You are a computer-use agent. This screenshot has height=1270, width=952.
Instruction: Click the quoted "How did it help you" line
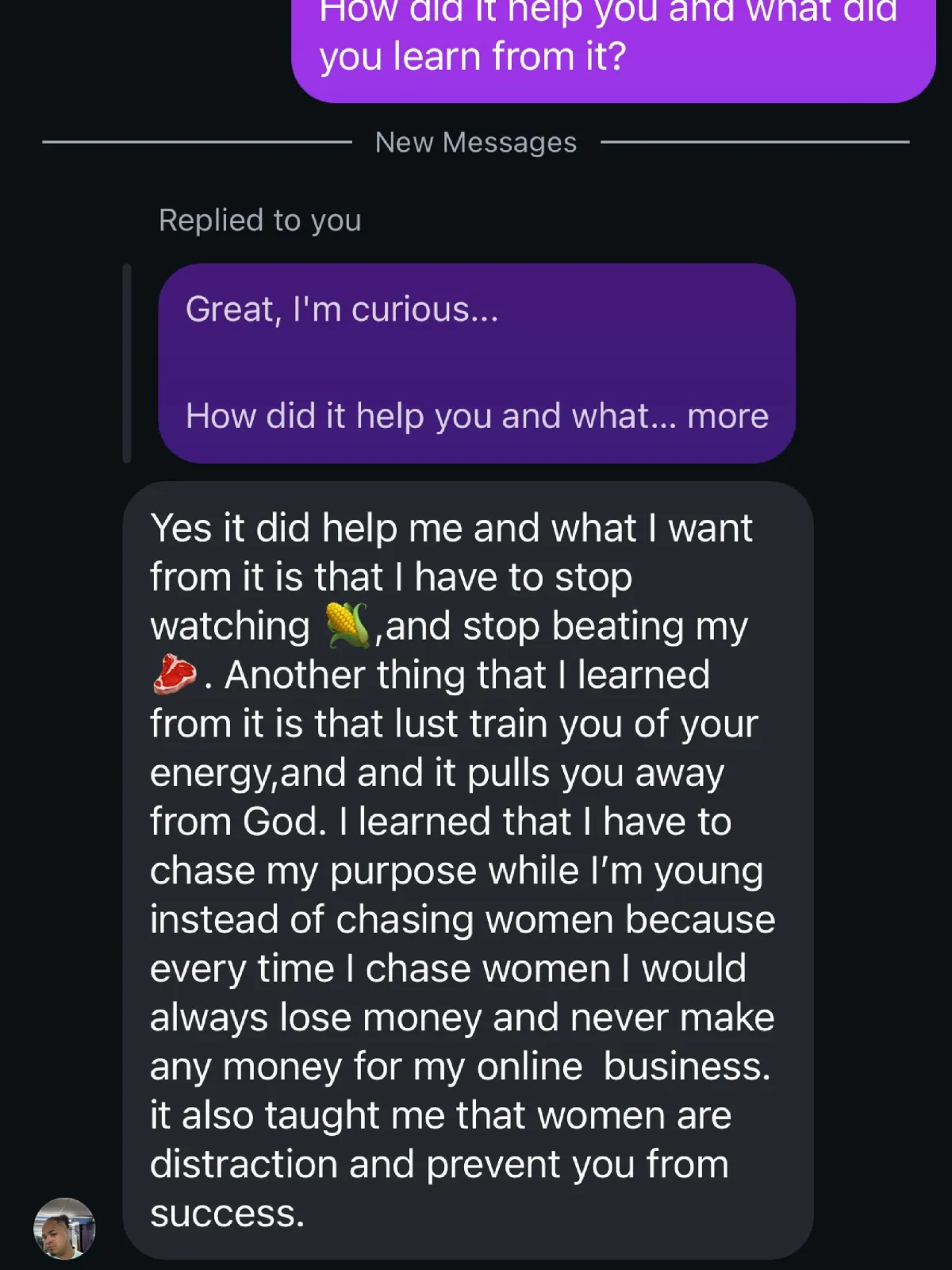pos(428,416)
